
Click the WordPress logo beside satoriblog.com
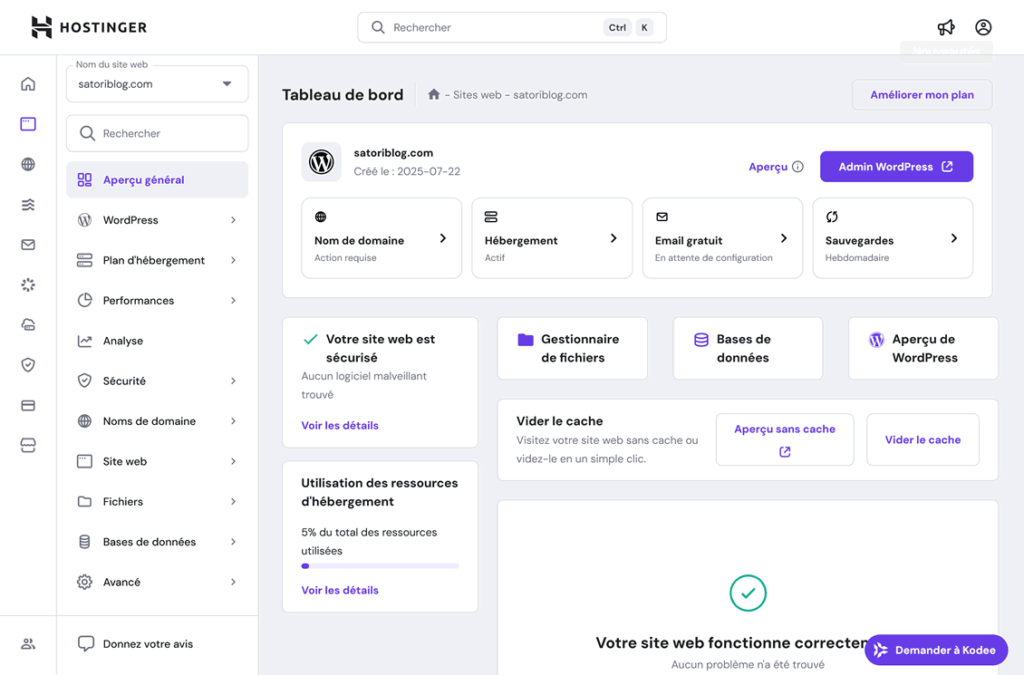click(x=321, y=162)
